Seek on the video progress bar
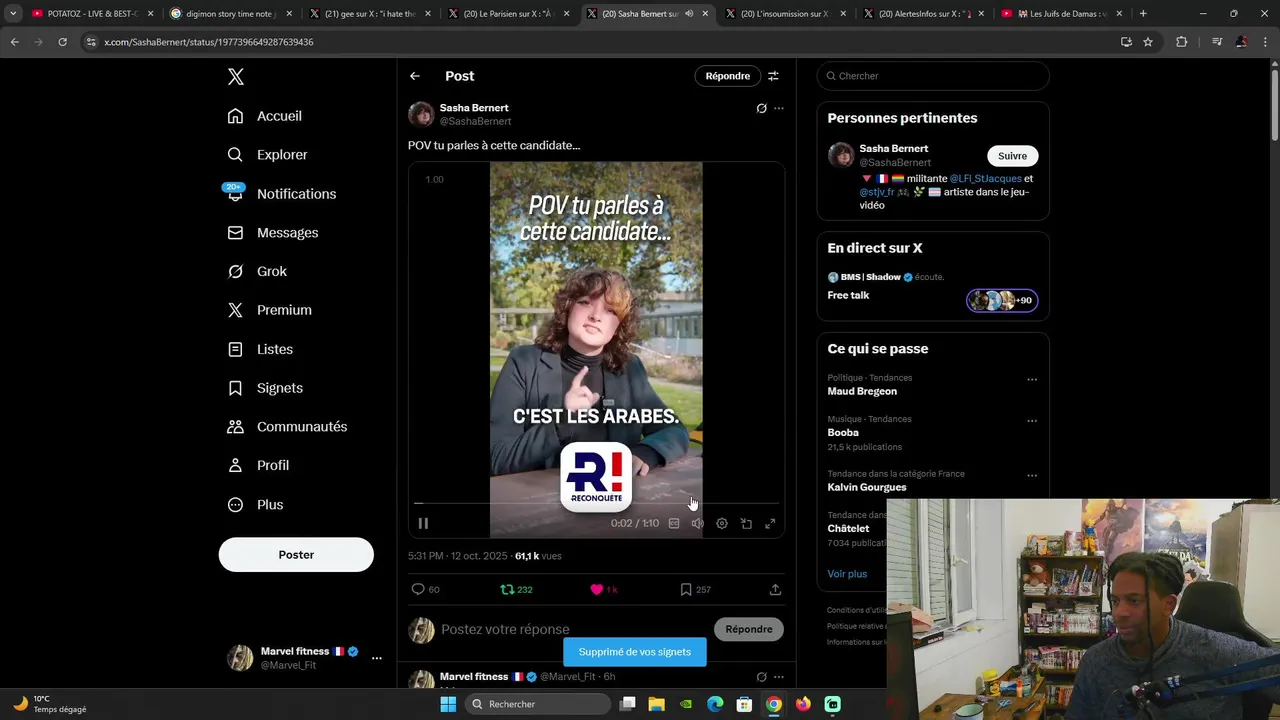 pos(596,504)
